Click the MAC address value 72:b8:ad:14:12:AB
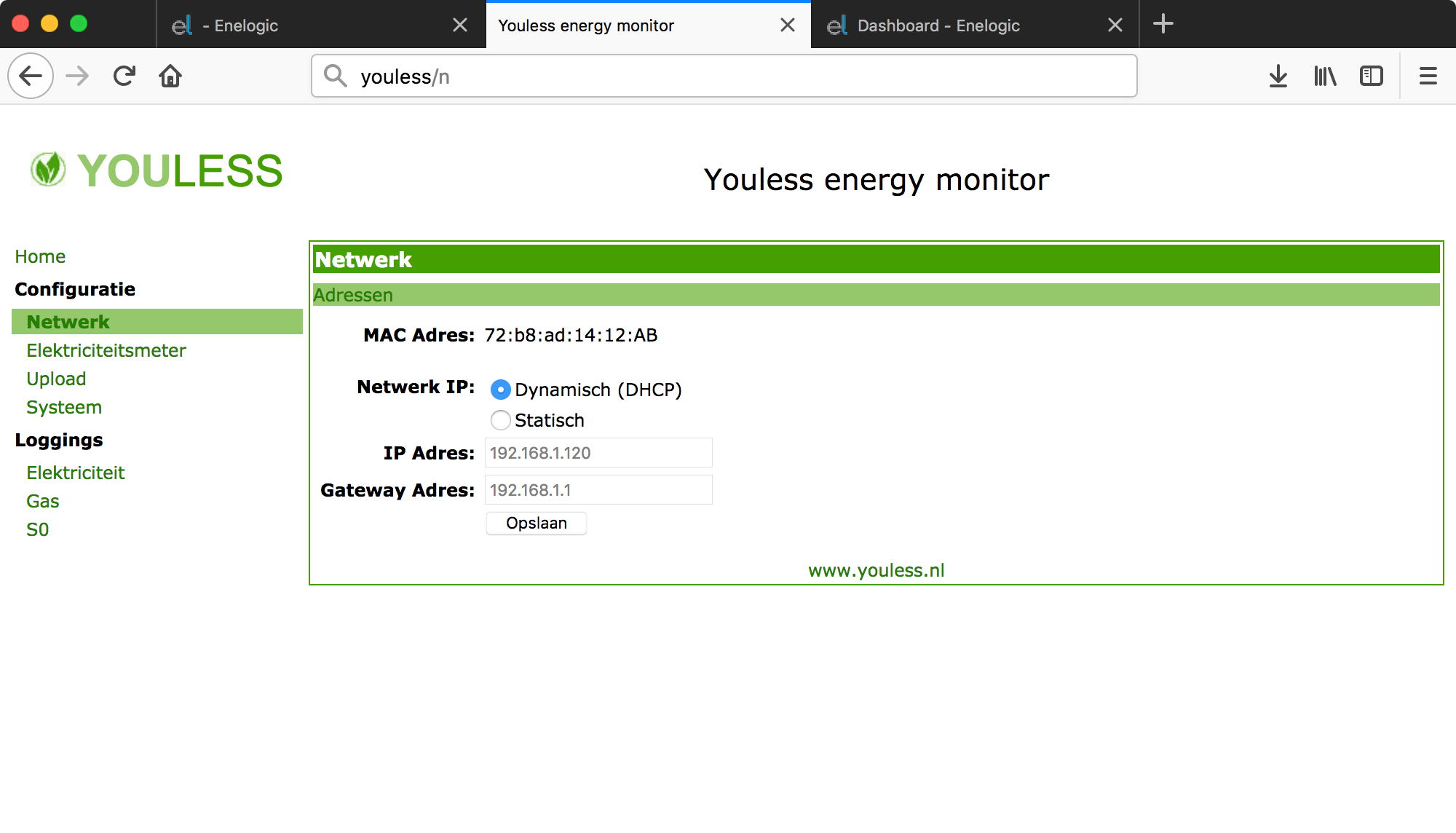Image resolution: width=1456 pixels, height=833 pixels. tap(571, 335)
